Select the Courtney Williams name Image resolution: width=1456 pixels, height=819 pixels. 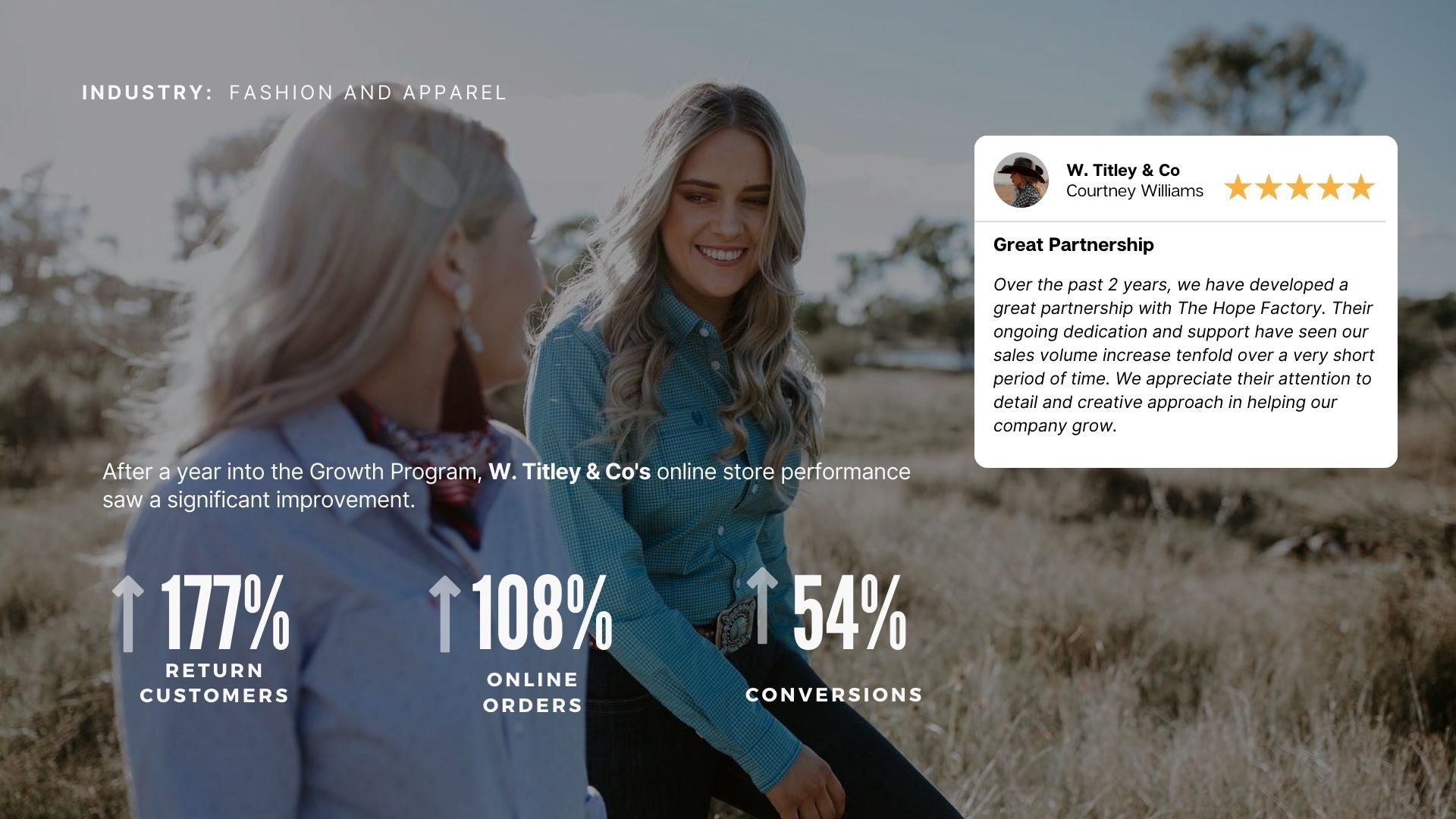(1134, 191)
